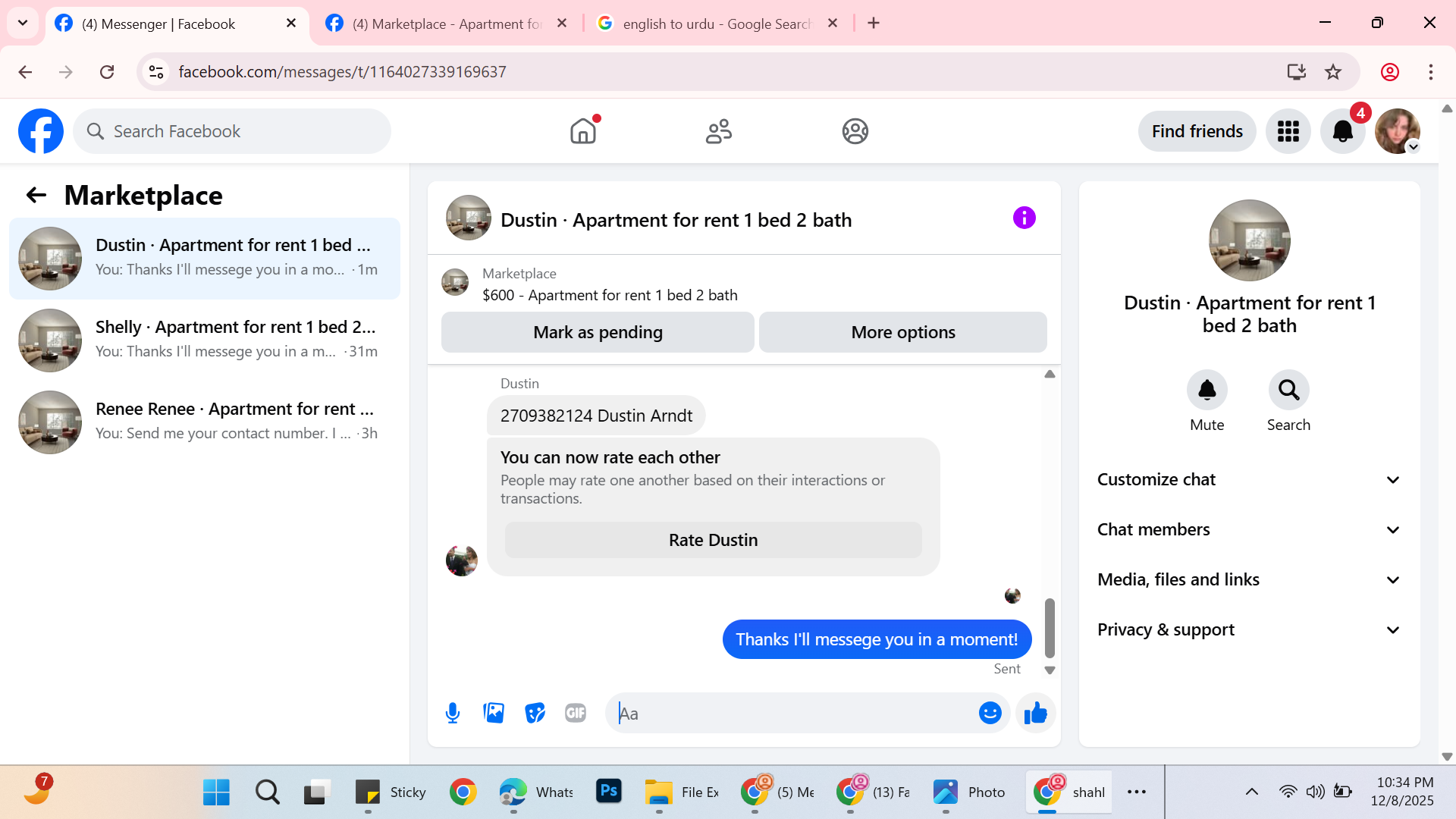Close the english to urdu tab
The height and width of the screenshot is (819, 1456).
[x=833, y=24]
